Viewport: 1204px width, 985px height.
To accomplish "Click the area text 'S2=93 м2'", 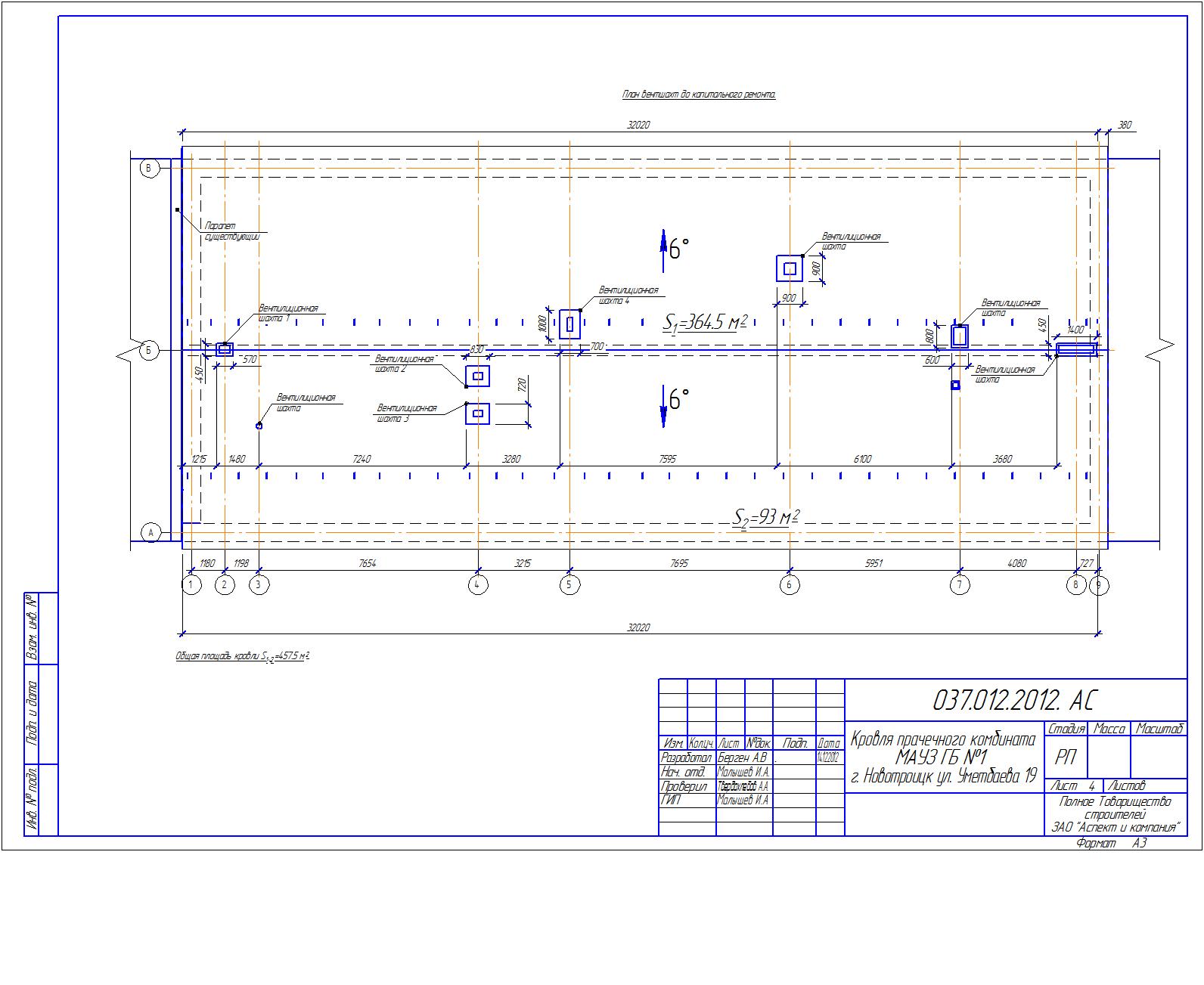I will click(x=765, y=518).
